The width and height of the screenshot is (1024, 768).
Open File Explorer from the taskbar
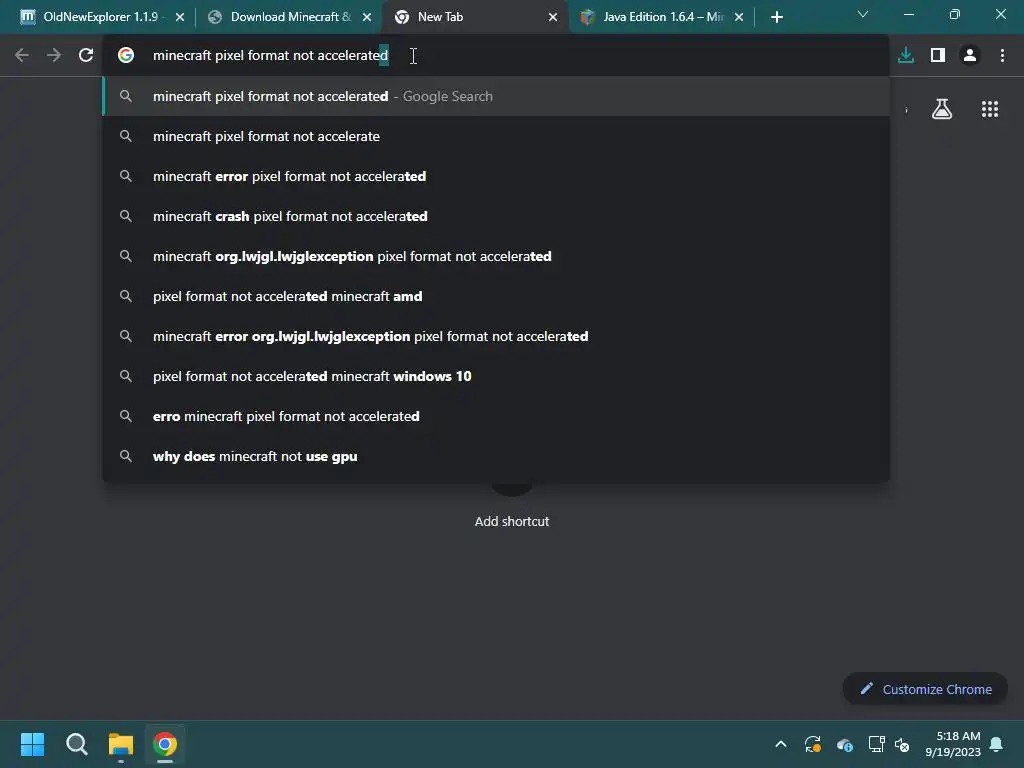121,744
